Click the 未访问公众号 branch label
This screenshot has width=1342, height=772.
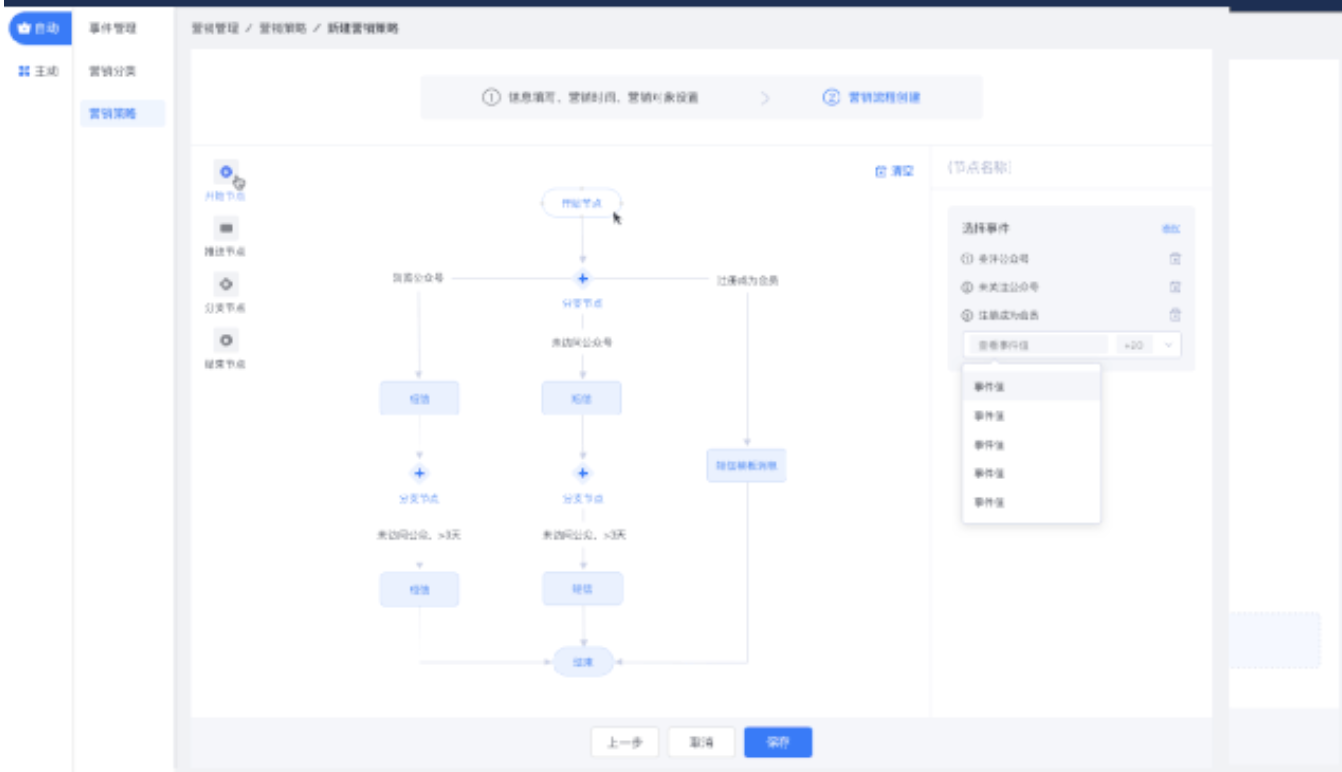[x=582, y=342]
